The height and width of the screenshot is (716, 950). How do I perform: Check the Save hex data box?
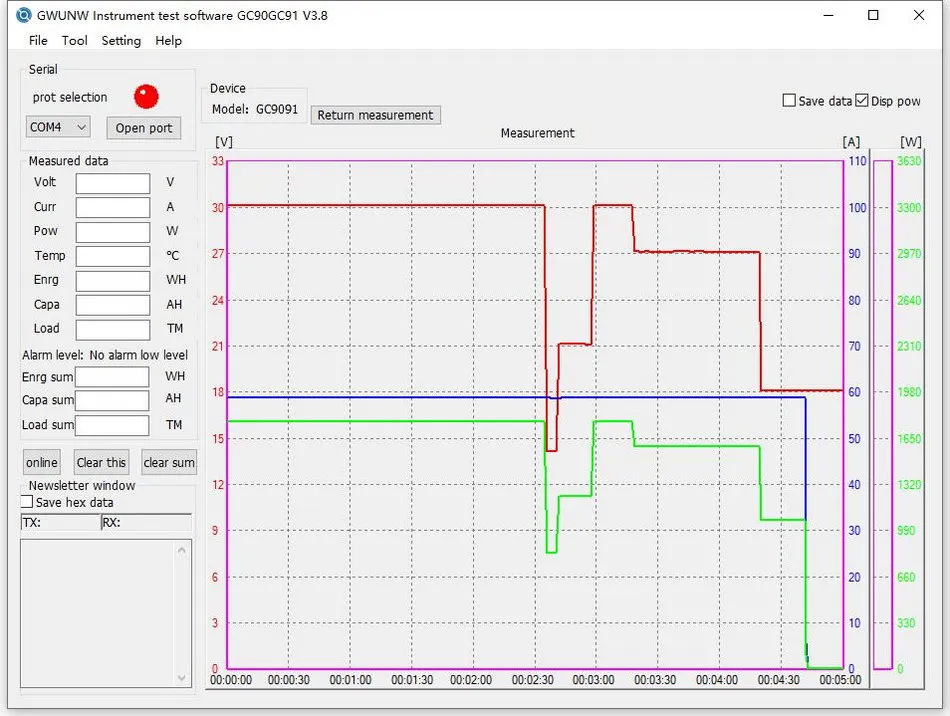point(27,502)
